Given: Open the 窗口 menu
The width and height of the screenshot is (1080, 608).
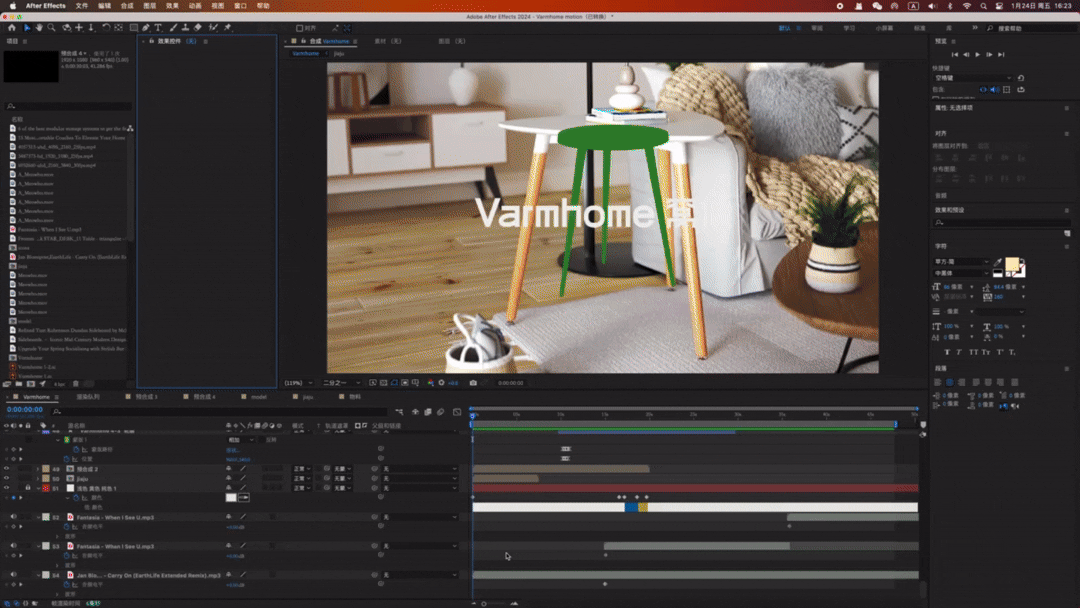Looking at the screenshot, I should (240, 6).
